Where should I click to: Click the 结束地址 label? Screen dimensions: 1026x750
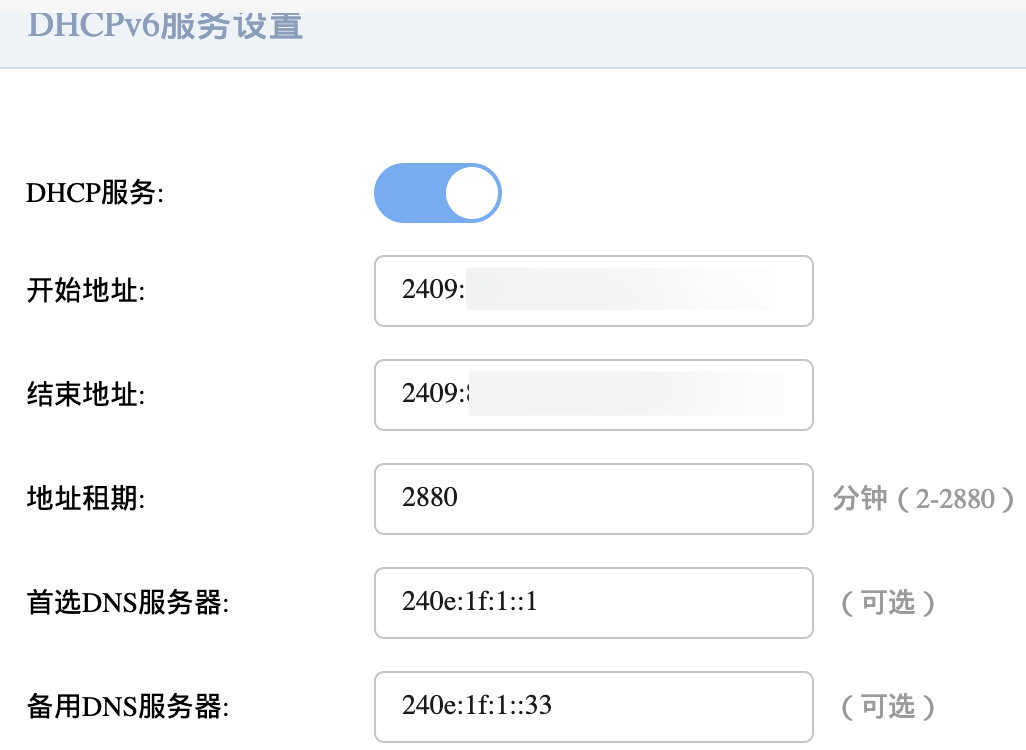pyautogui.click(x=86, y=396)
